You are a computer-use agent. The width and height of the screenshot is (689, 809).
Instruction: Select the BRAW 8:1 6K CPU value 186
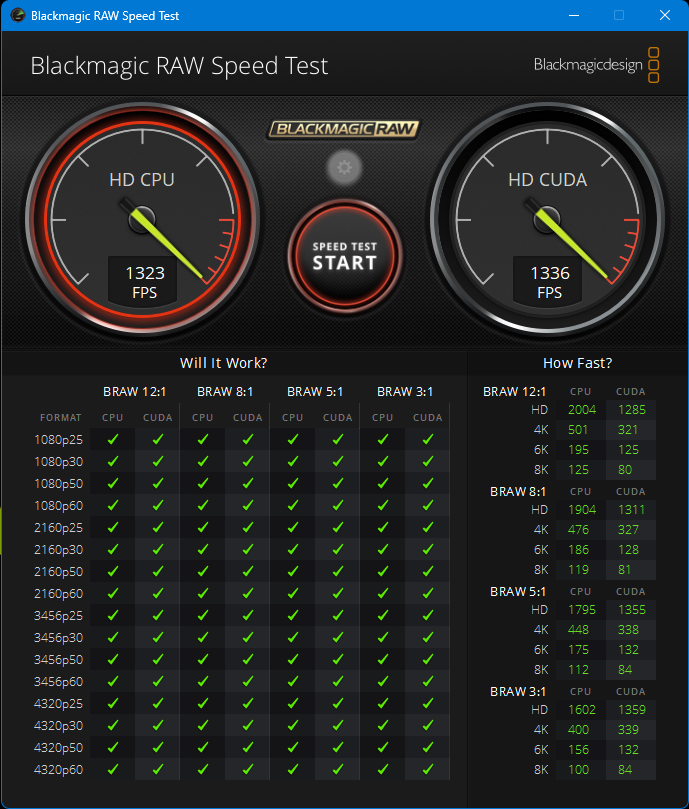[578, 550]
